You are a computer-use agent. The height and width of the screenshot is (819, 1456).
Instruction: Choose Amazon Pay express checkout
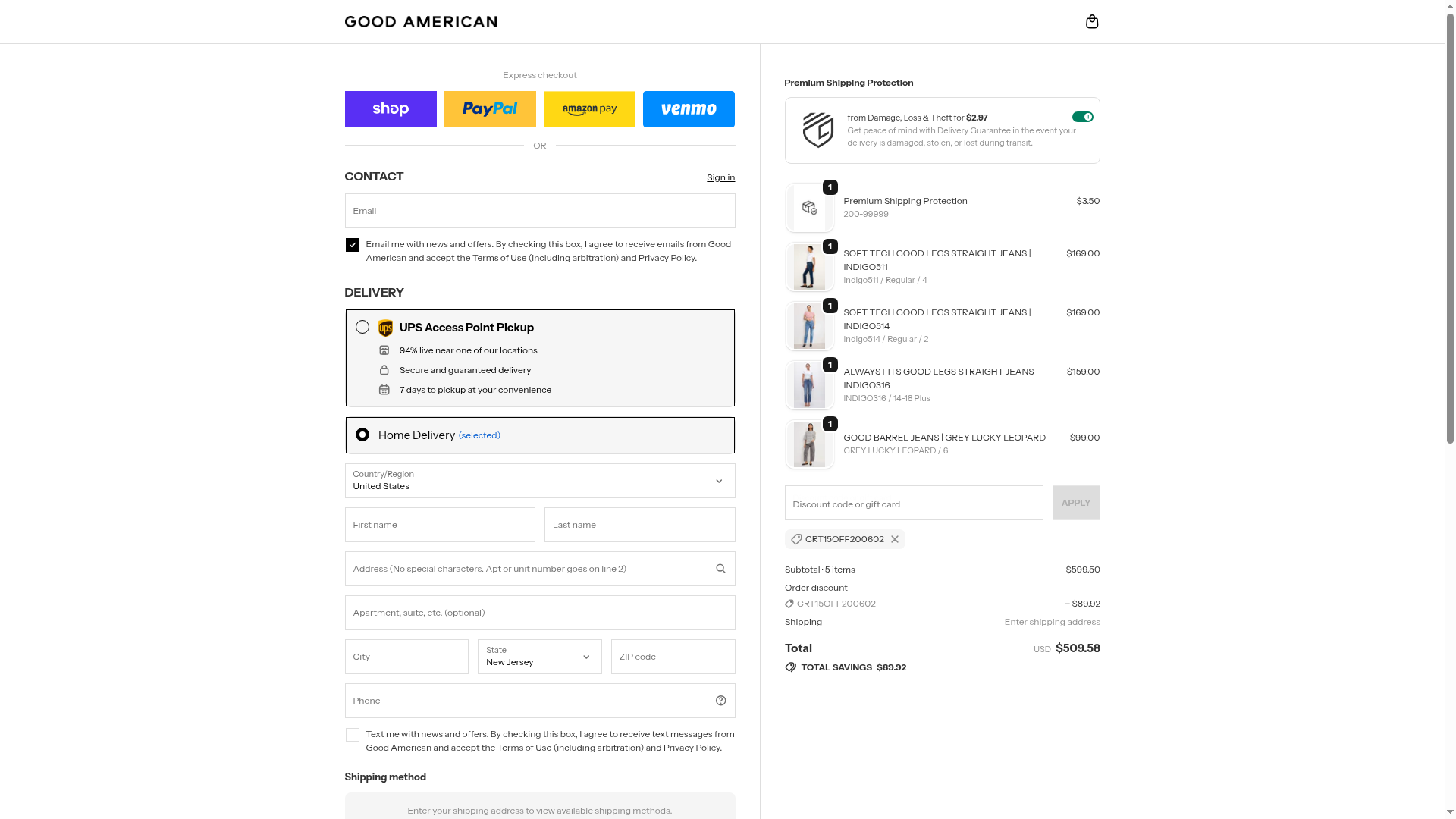click(589, 109)
